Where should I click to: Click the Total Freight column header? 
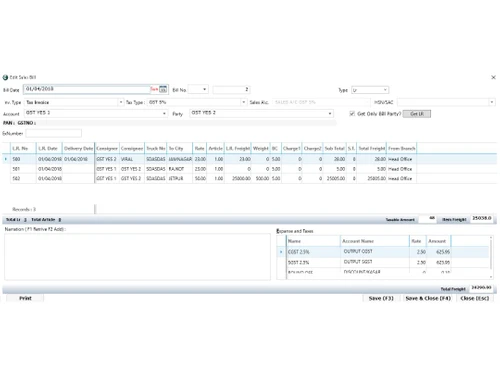click(x=372, y=148)
